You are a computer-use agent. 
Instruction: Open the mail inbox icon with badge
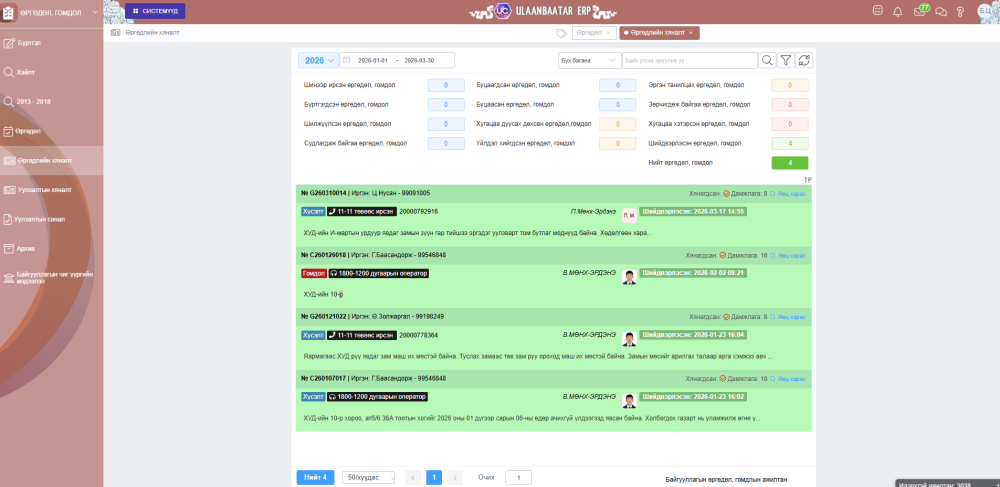point(920,11)
